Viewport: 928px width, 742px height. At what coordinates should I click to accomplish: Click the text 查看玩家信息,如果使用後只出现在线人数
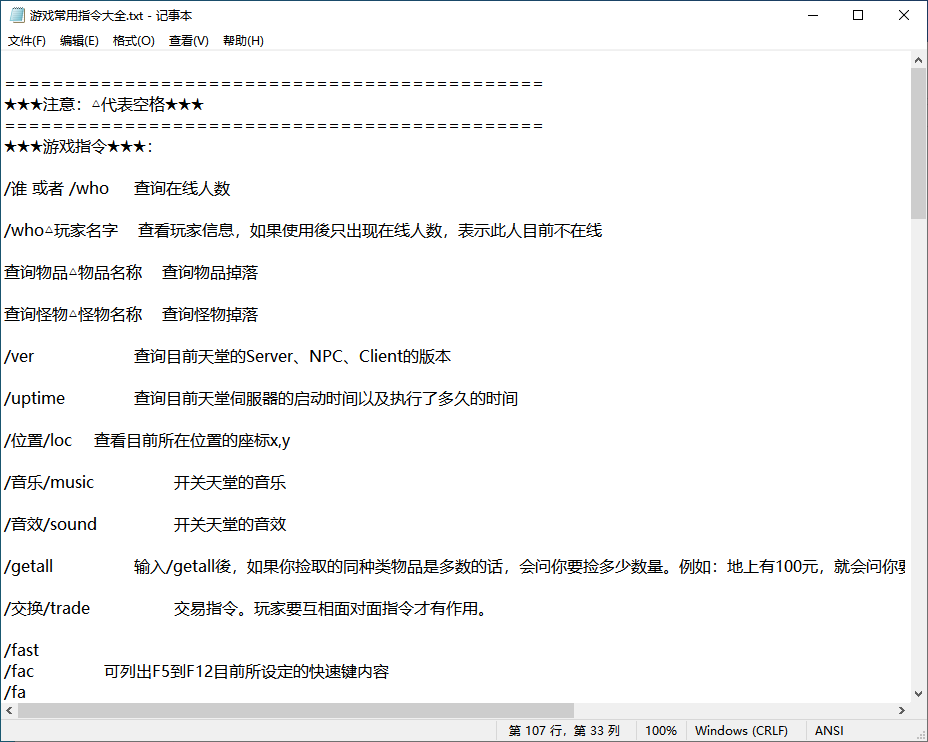pyautogui.click(x=290, y=231)
